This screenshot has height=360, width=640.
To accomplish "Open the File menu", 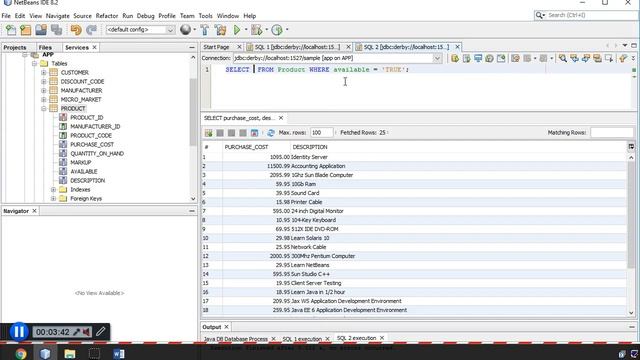I will pos(6,16).
